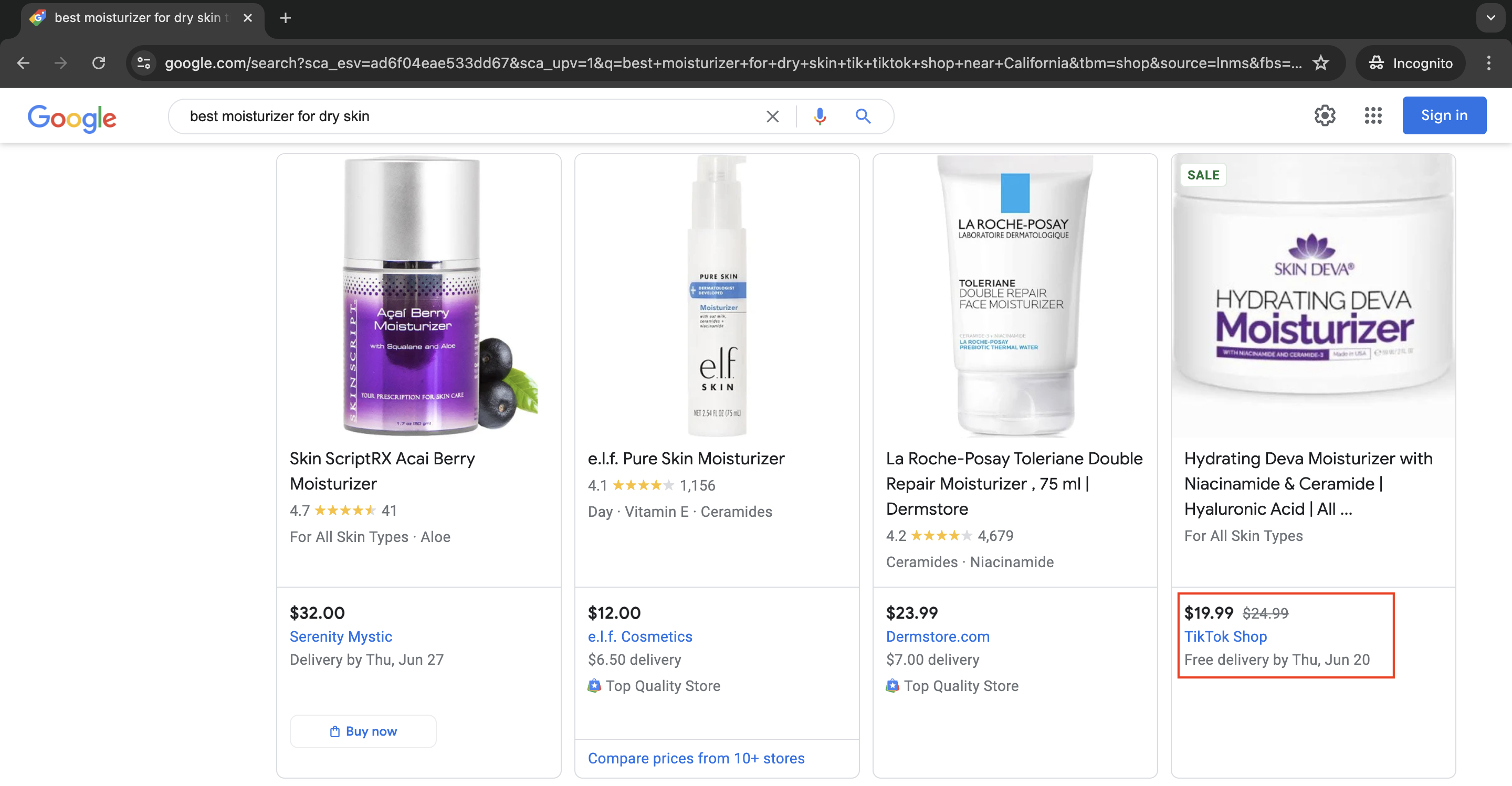
Task: Click the Google apps grid icon
Action: point(1374,115)
